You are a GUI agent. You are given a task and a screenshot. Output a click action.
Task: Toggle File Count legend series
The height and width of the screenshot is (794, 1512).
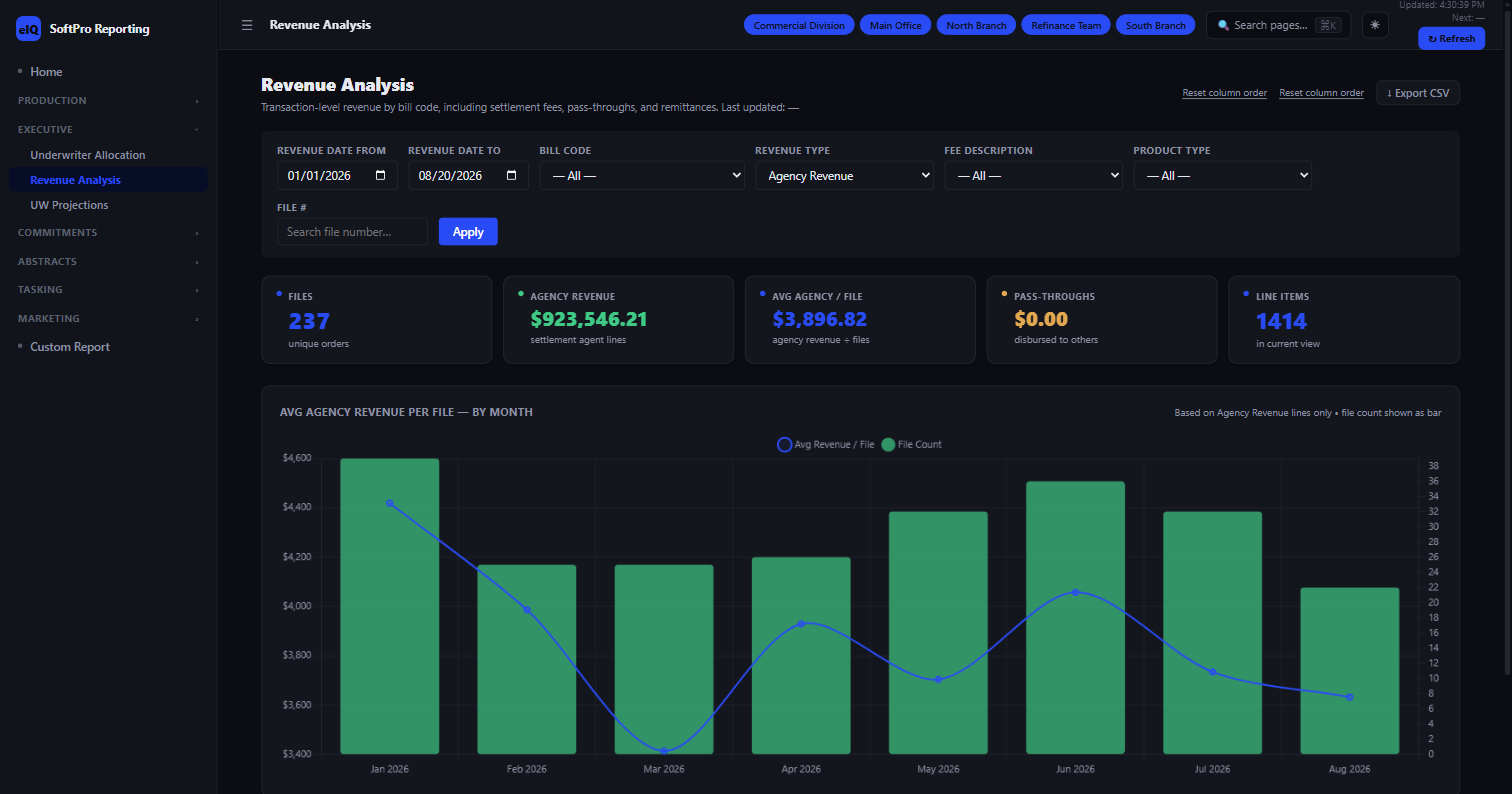click(911, 445)
